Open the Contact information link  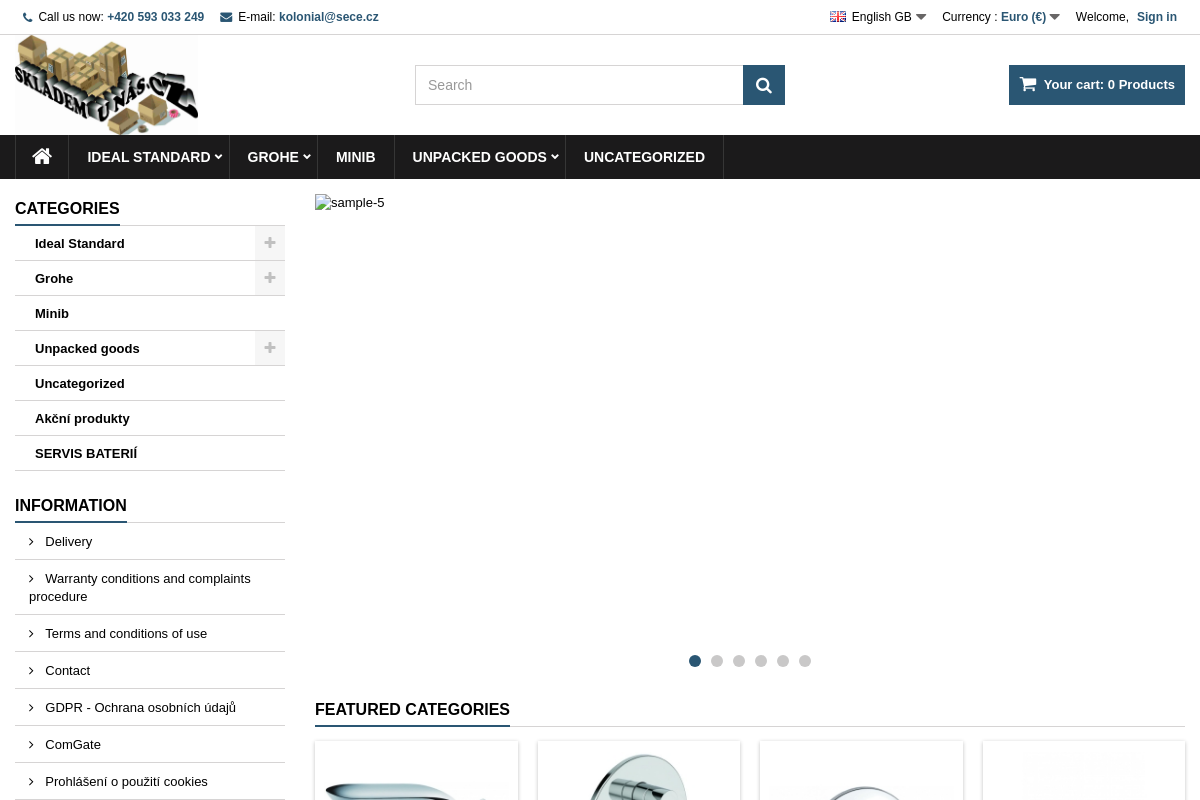tap(67, 670)
